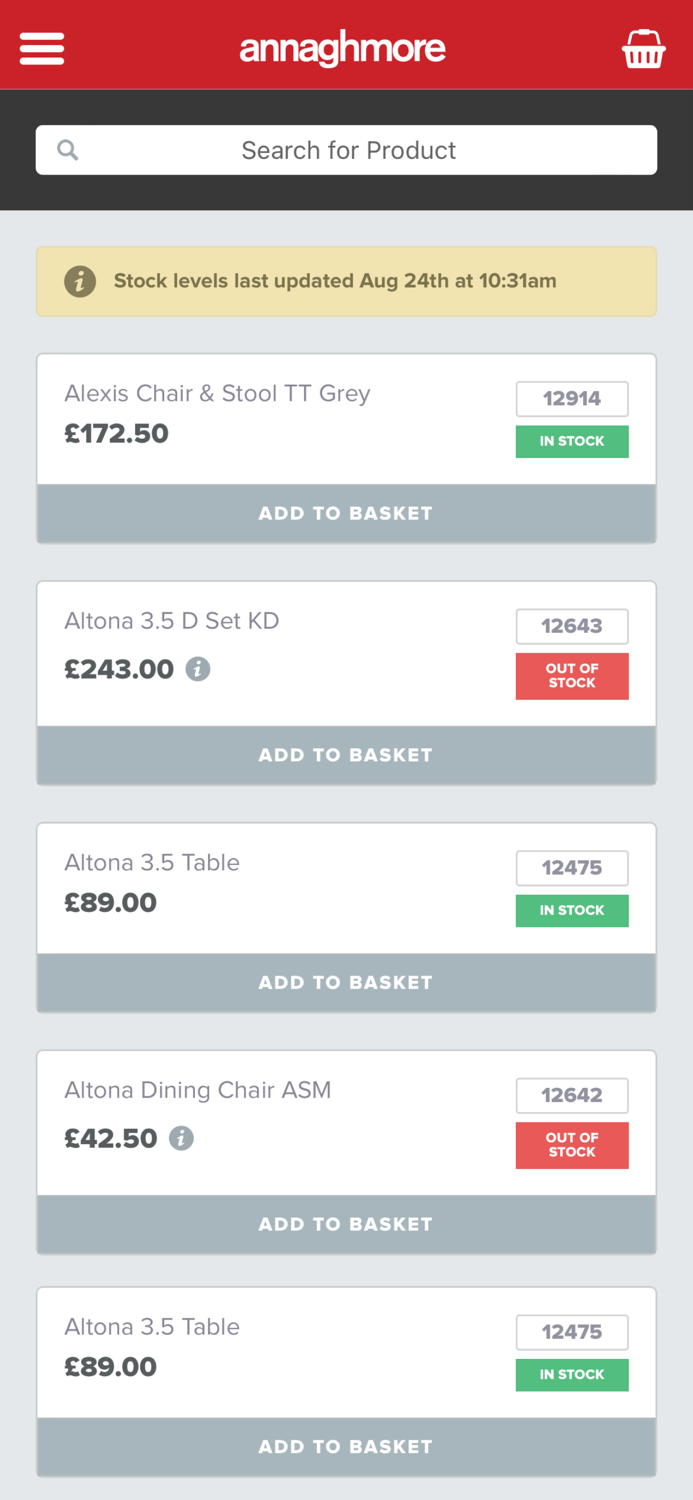Select the Altona 3.5 Table title
The image size is (693, 1500).
click(152, 862)
